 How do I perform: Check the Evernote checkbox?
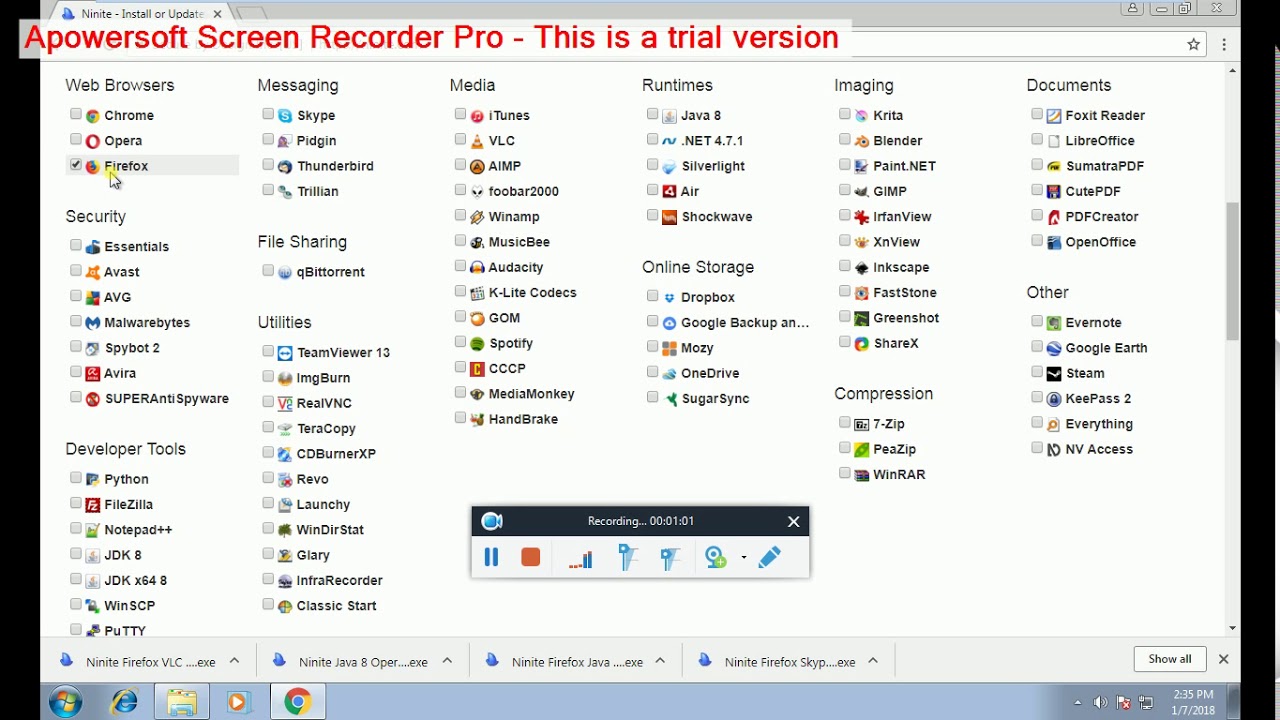[1037, 321]
